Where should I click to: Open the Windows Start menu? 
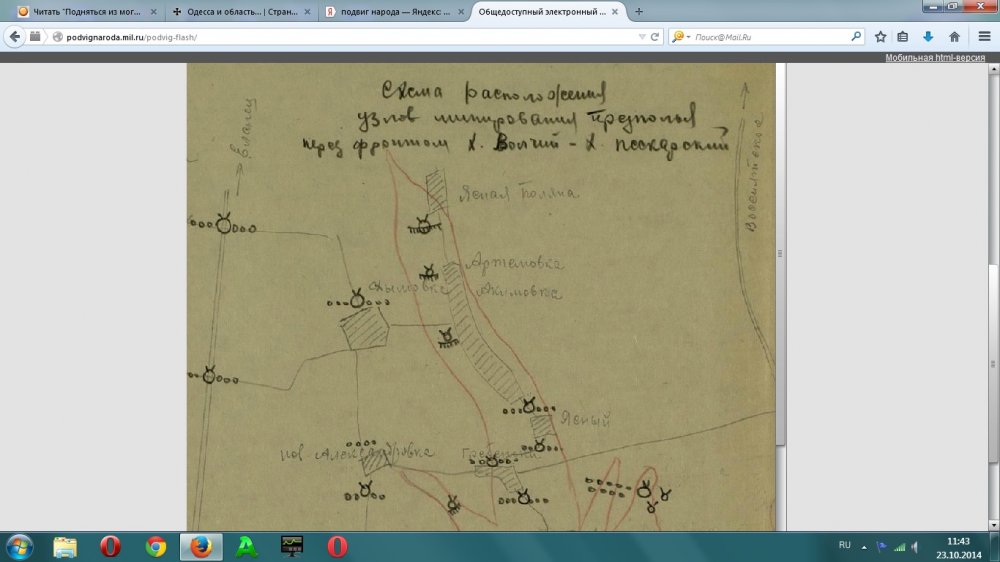pyautogui.click(x=20, y=547)
